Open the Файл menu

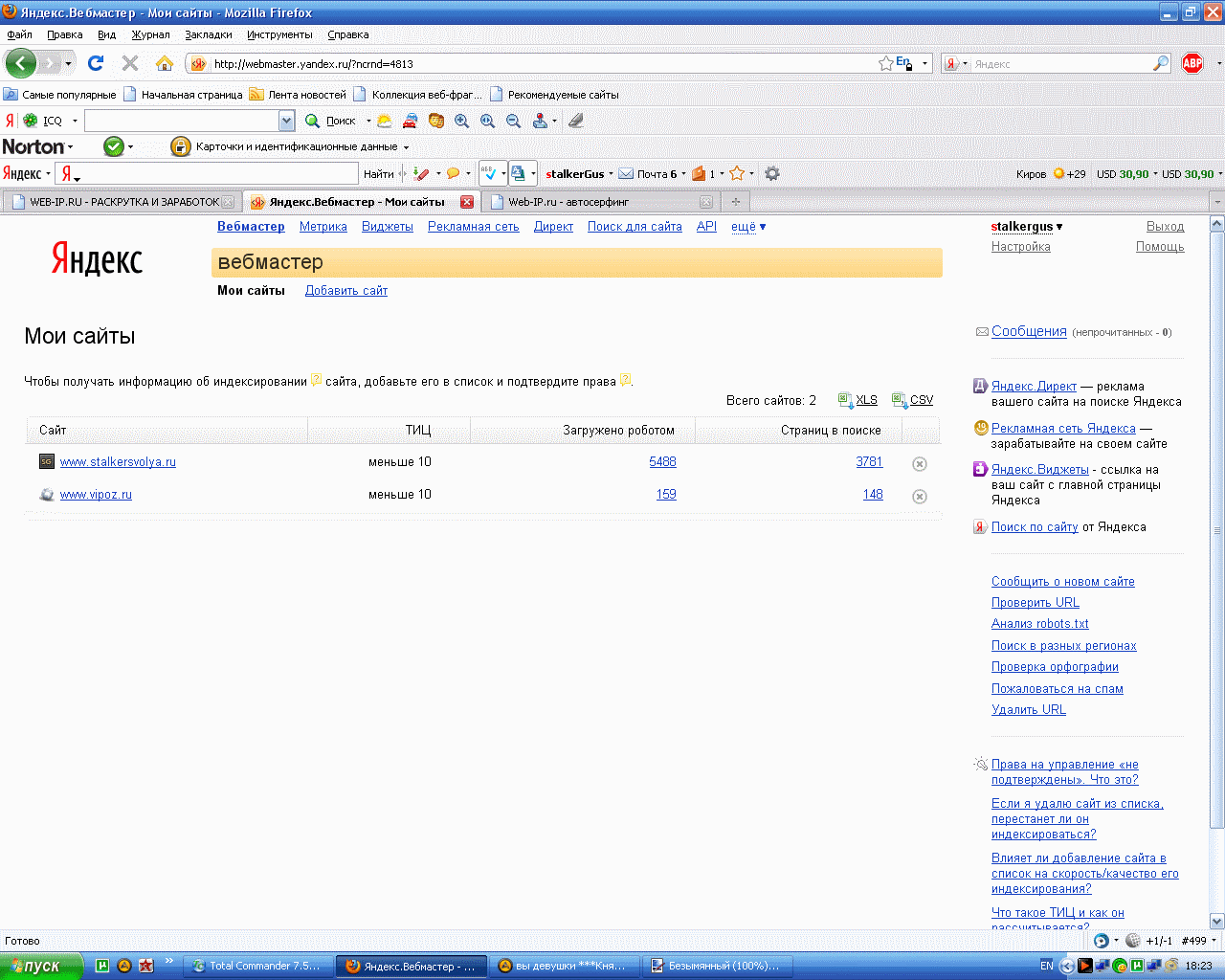coord(19,34)
